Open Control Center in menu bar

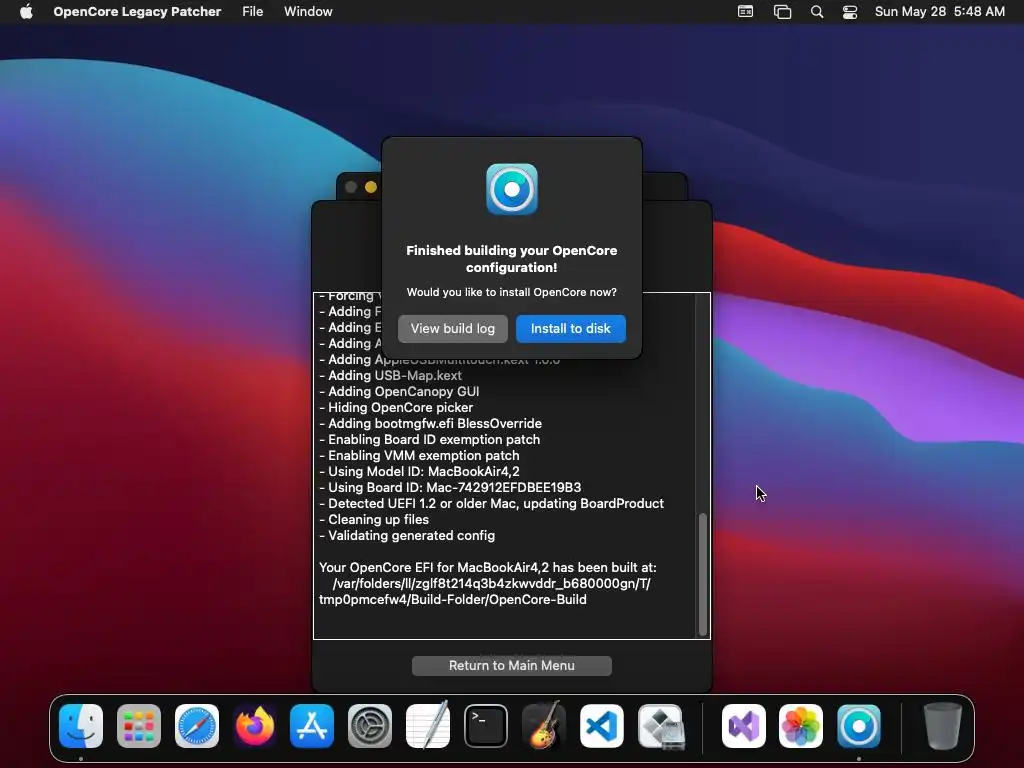click(x=850, y=11)
